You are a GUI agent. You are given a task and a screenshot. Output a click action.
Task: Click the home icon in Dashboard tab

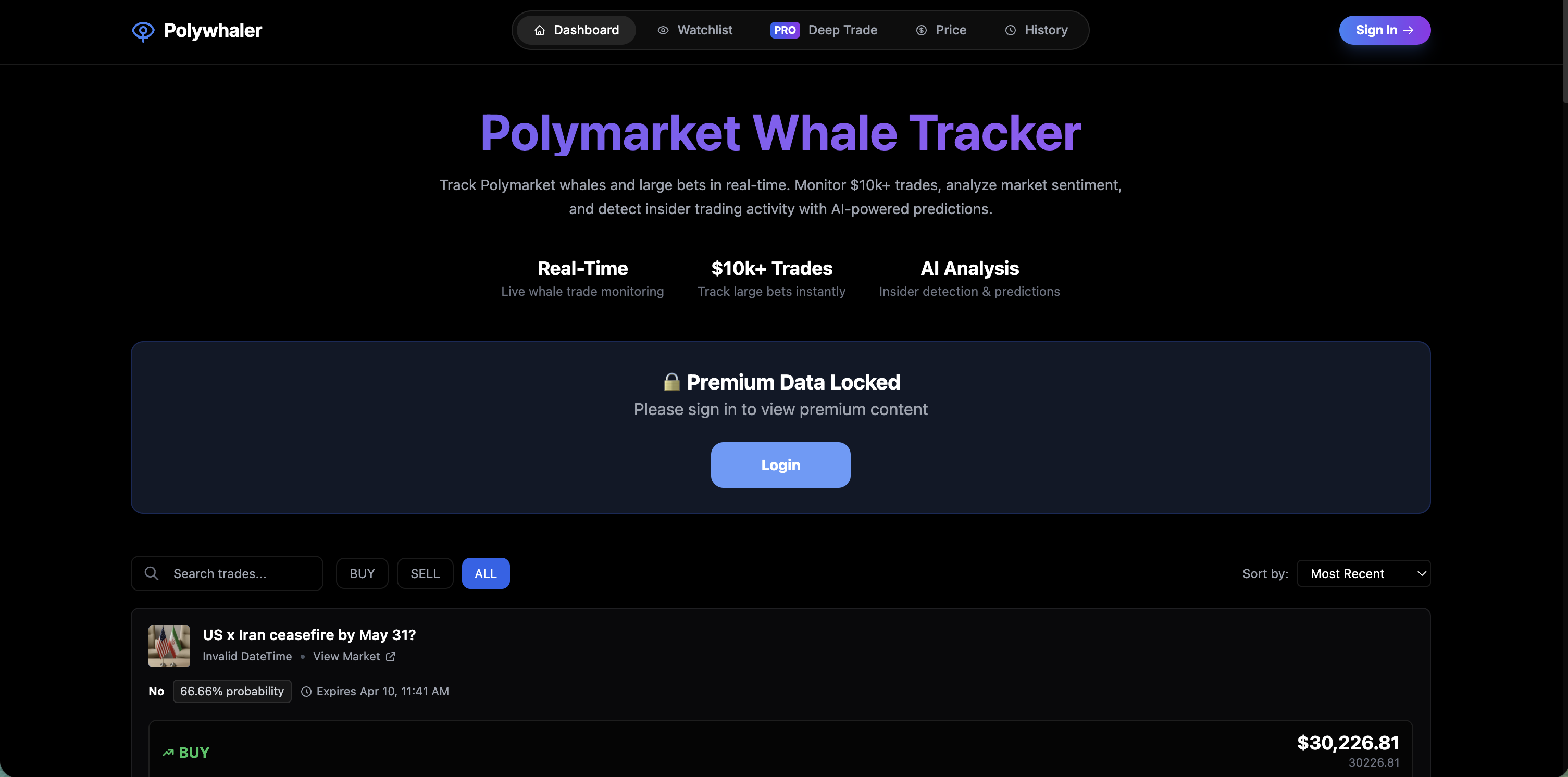coord(539,30)
